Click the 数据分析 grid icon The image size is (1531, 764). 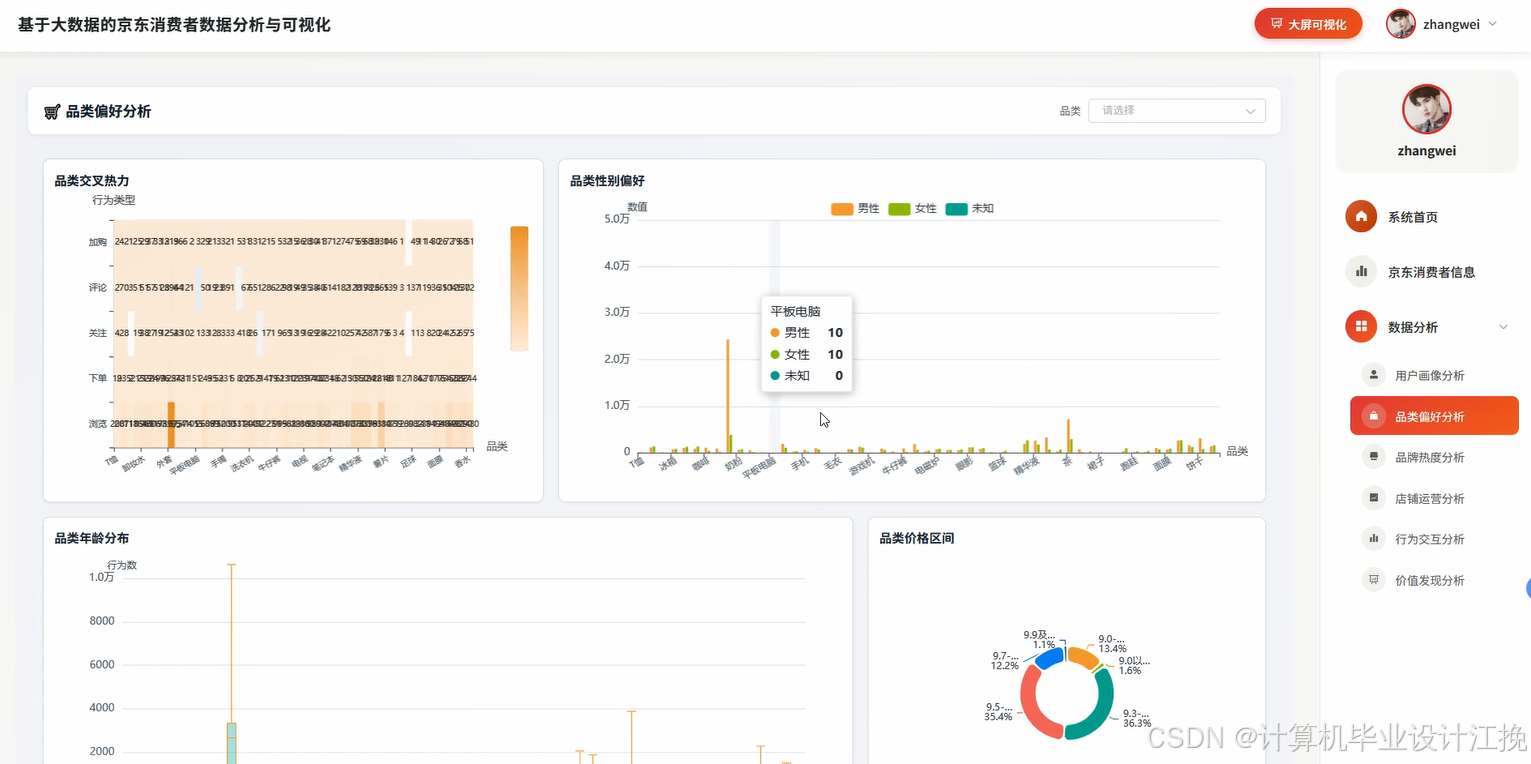pyautogui.click(x=1361, y=327)
